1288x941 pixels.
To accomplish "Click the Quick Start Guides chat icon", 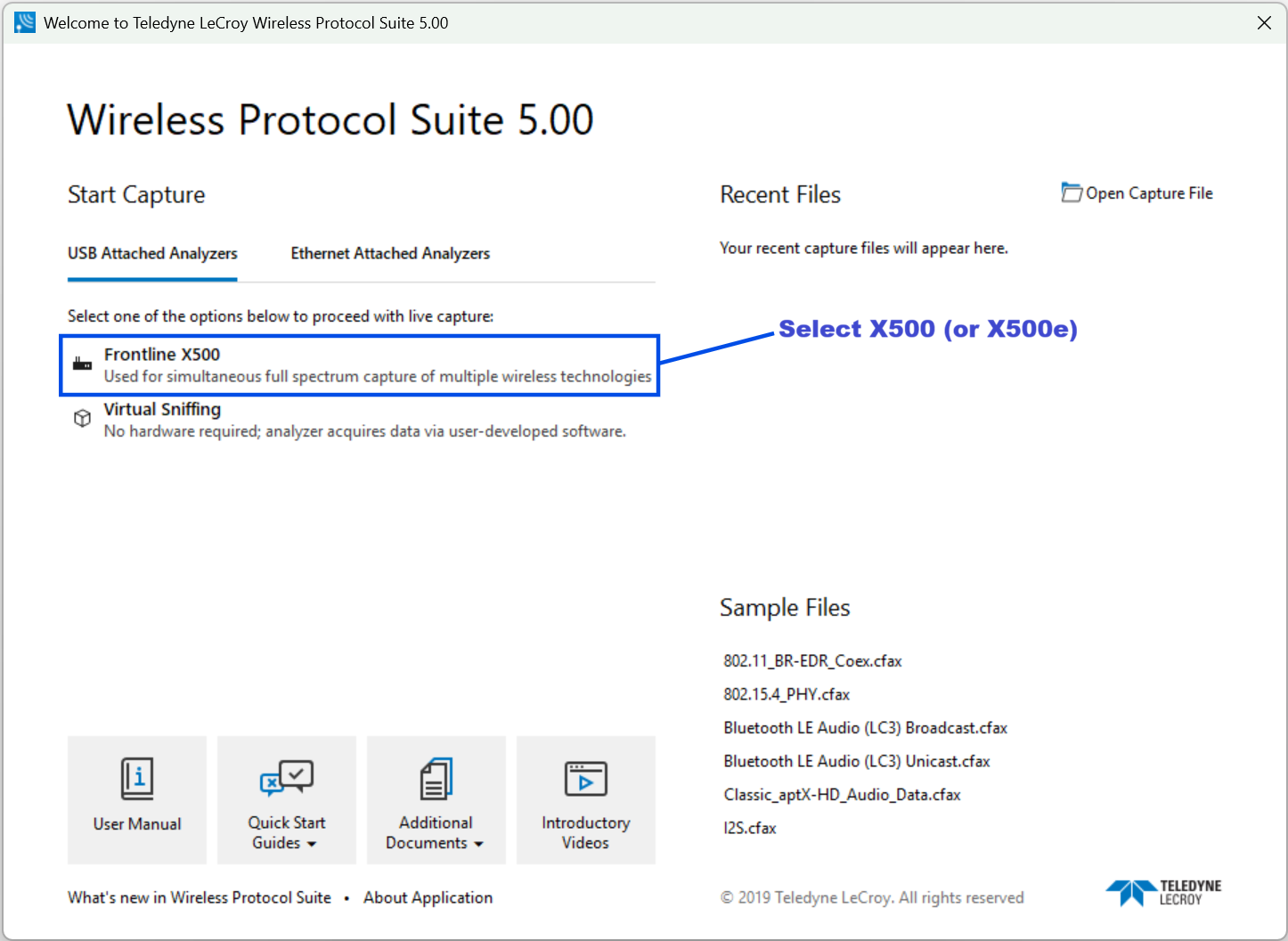I will coord(287,777).
